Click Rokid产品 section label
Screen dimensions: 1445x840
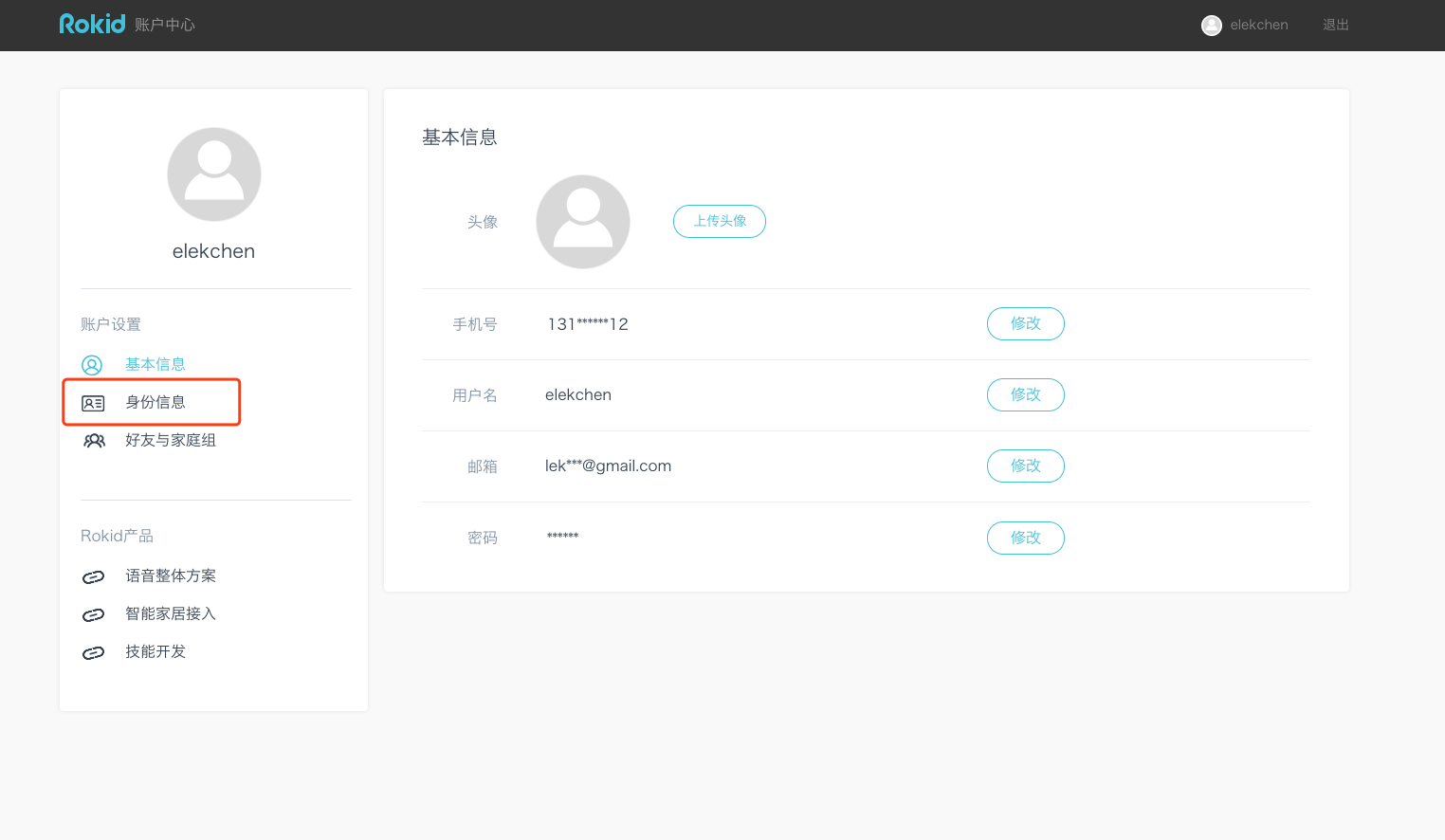[x=117, y=536]
